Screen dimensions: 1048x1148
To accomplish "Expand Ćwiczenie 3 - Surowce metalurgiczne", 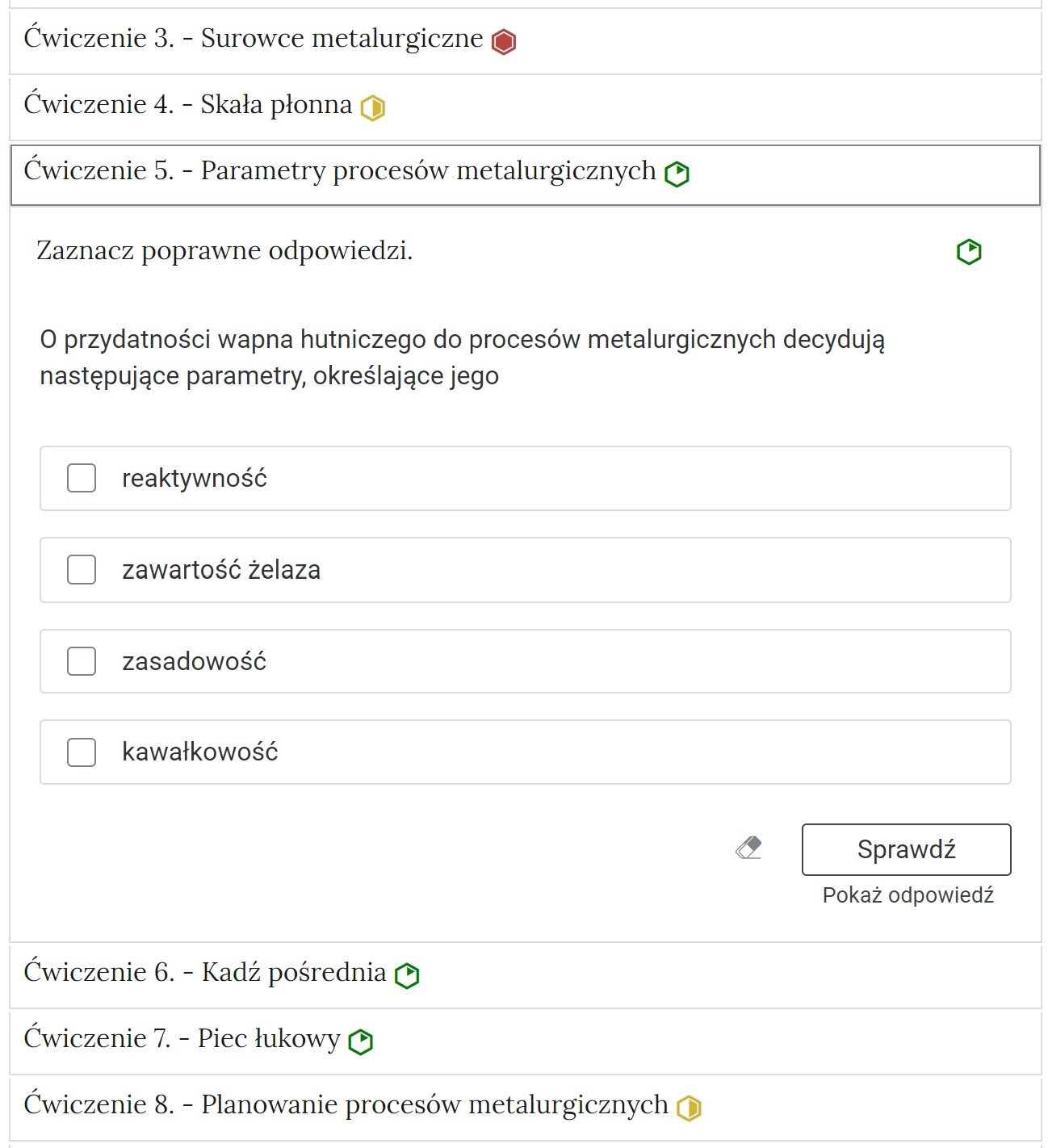I will point(250,38).
